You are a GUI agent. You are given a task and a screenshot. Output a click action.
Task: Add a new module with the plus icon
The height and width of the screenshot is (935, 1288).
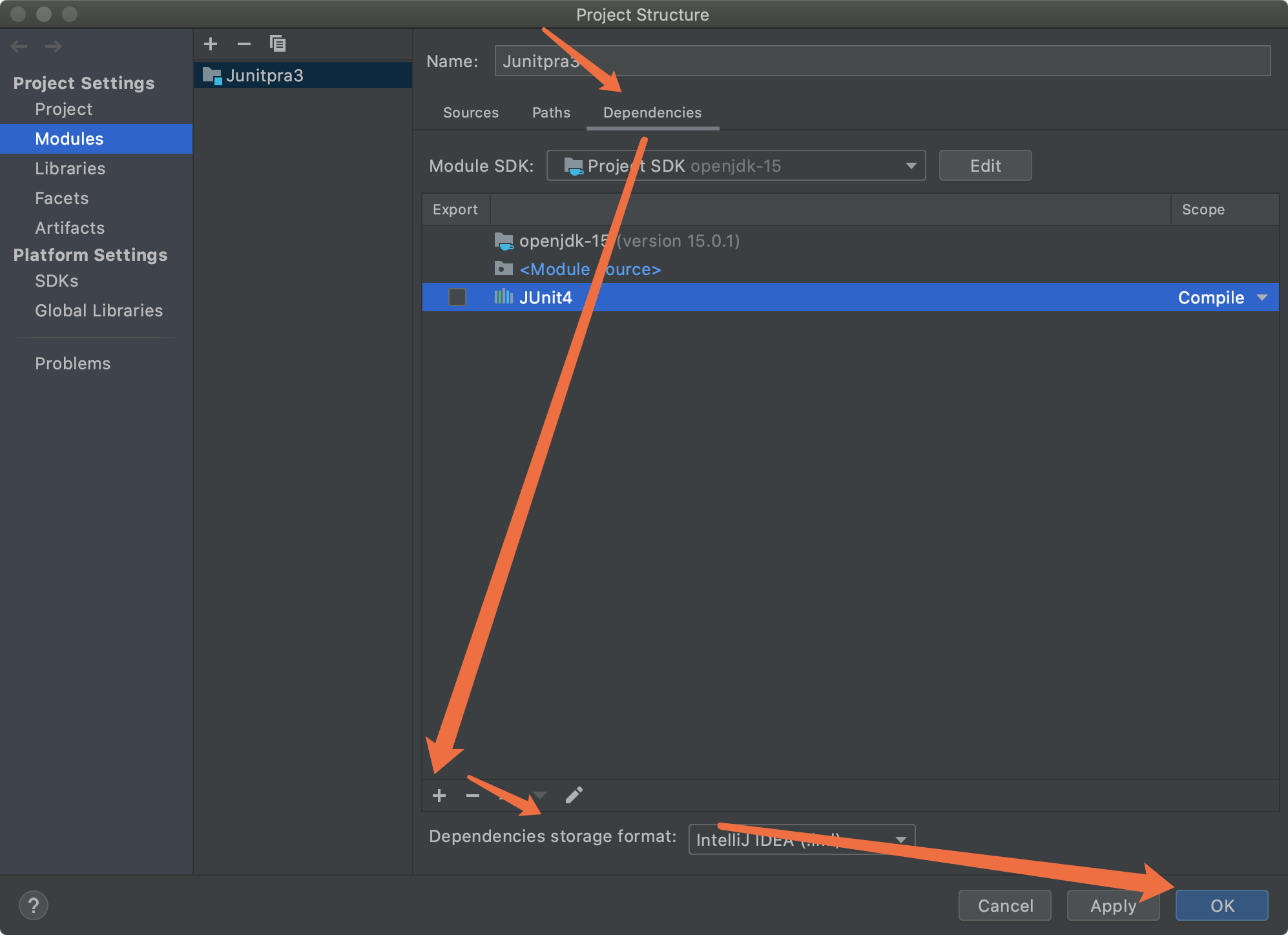pos(211,44)
